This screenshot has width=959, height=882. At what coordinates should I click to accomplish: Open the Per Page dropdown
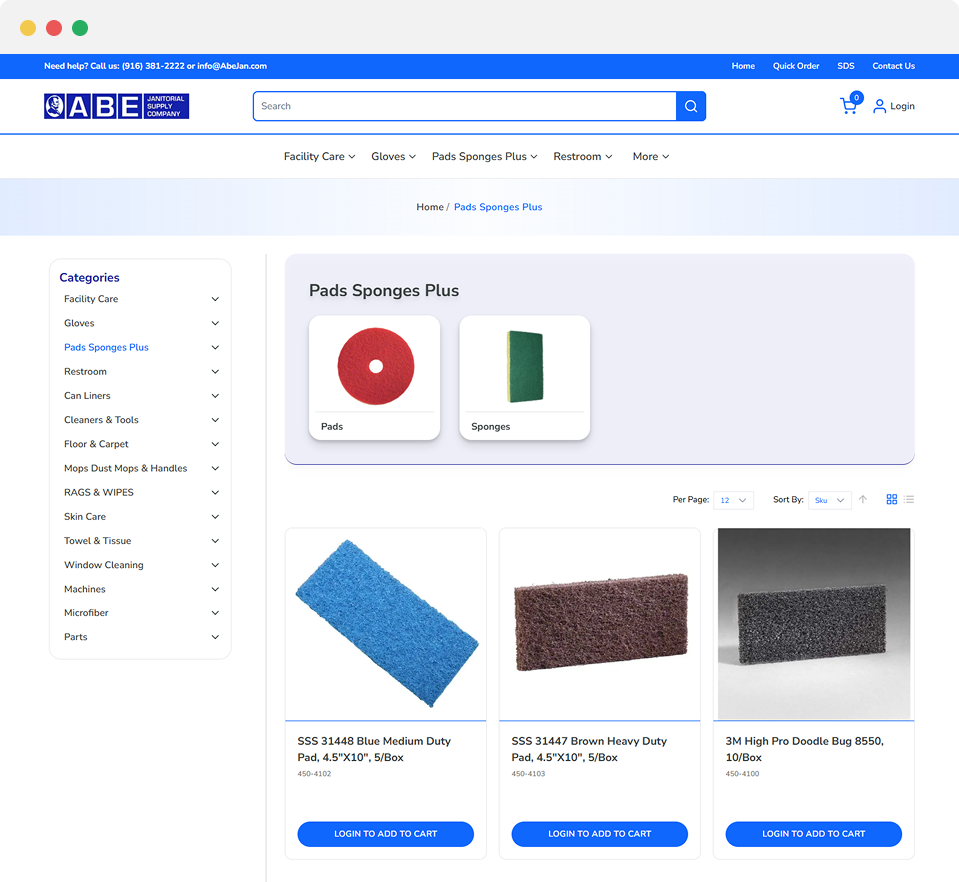pos(733,500)
